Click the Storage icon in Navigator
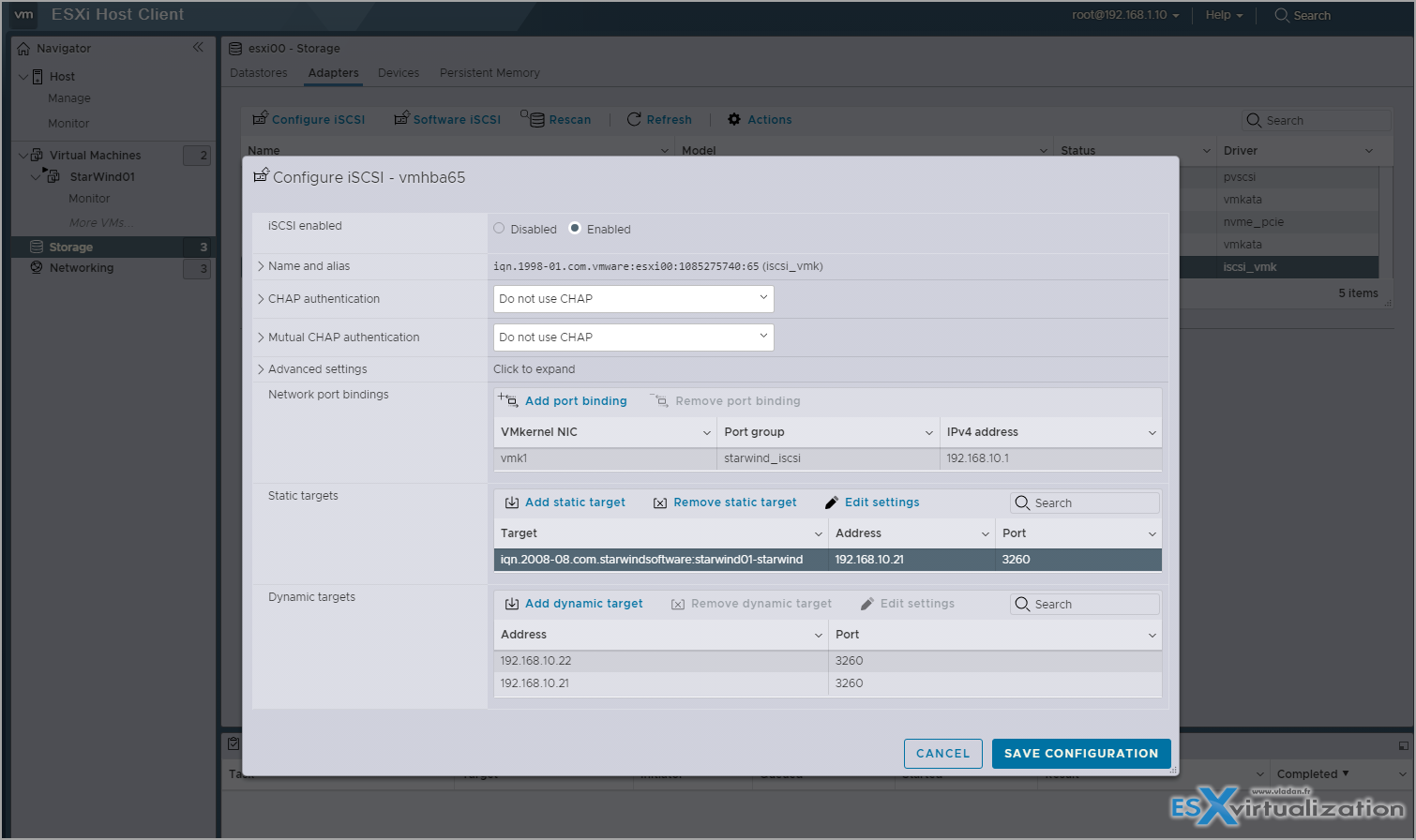This screenshot has height=840, width=1416. (37, 247)
